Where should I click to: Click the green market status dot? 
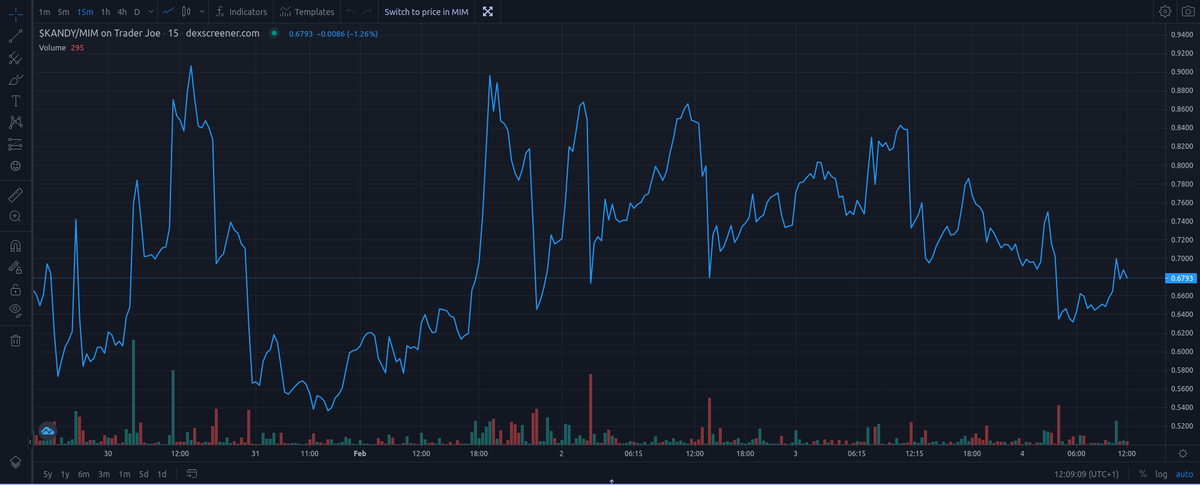click(274, 33)
